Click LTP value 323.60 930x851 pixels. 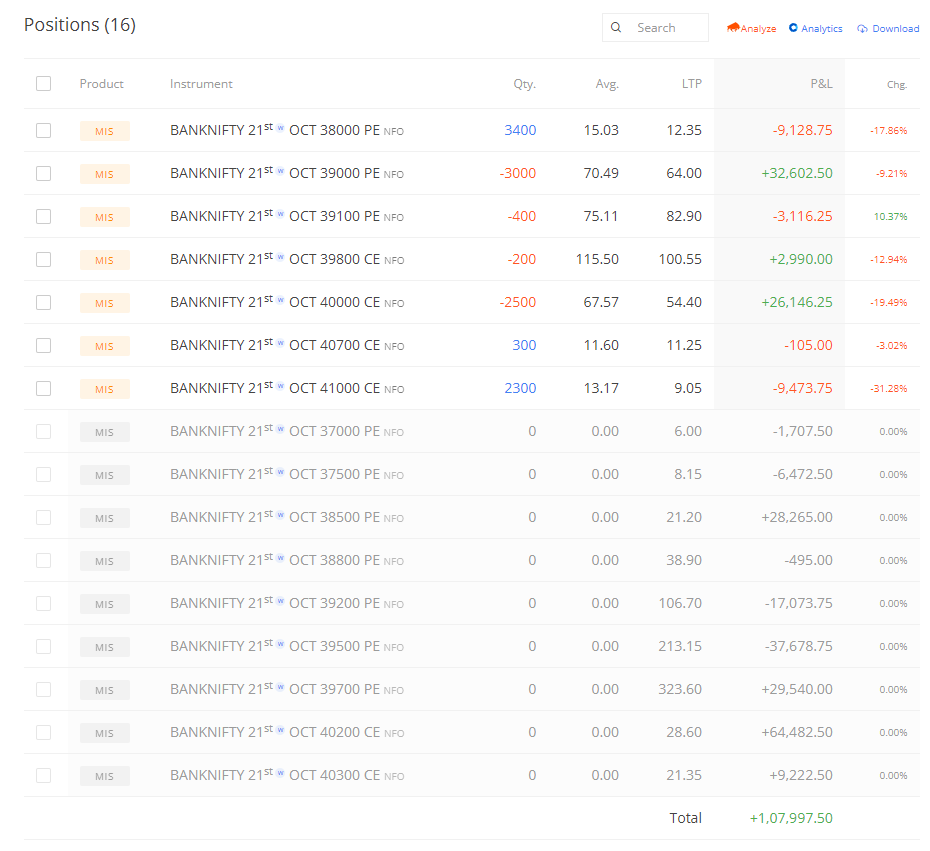point(680,689)
